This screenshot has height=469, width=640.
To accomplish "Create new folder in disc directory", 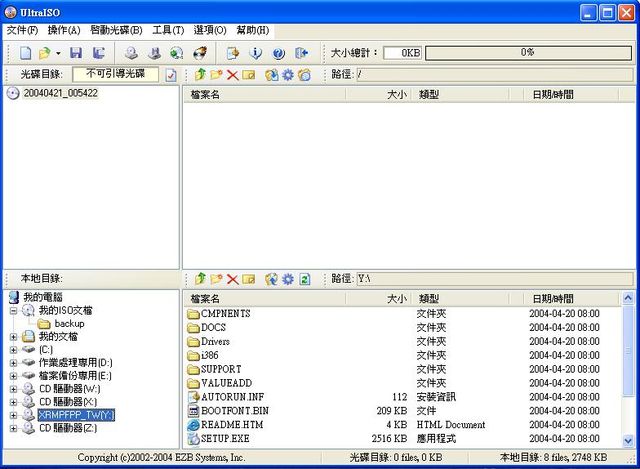I will pyautogui.click(x=216, y=75).
